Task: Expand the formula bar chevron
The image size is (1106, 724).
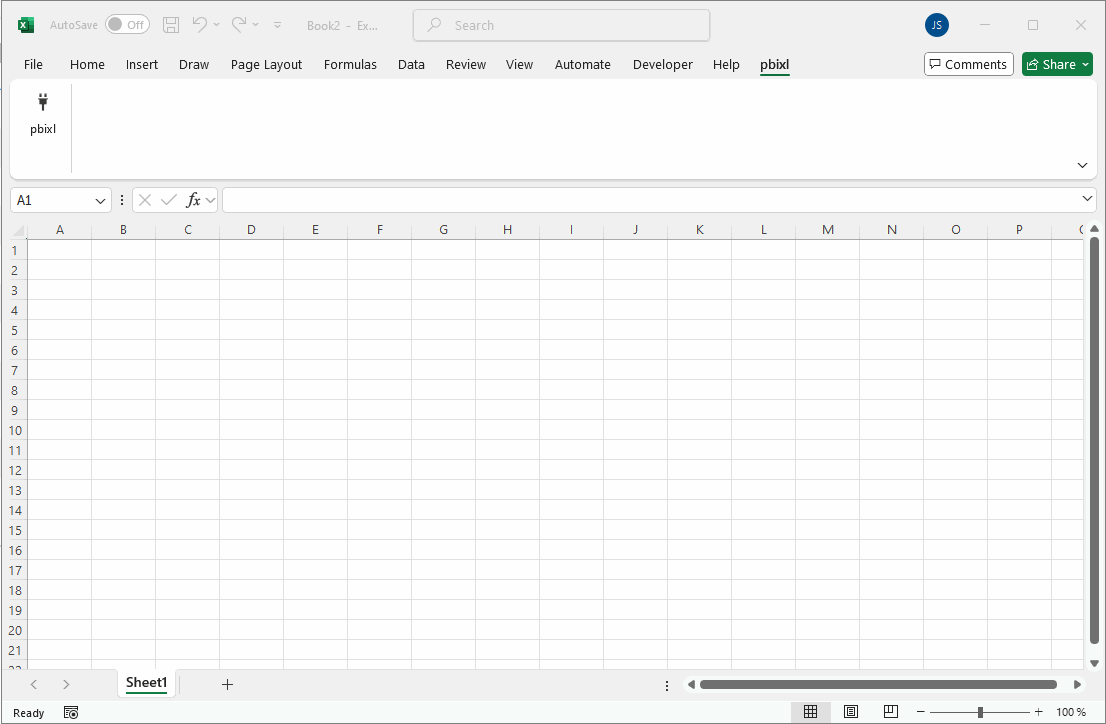Action: 1087,199
